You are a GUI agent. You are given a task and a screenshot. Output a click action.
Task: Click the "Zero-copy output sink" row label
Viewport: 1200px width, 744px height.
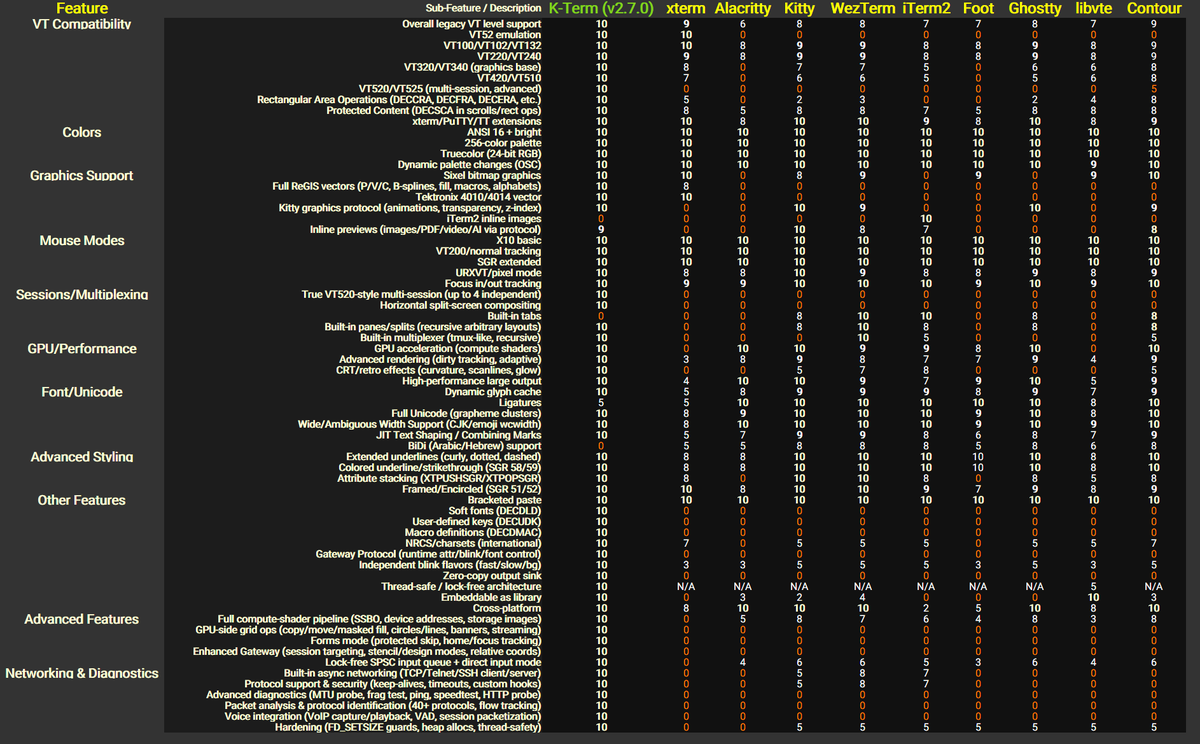tap(492, 576)
